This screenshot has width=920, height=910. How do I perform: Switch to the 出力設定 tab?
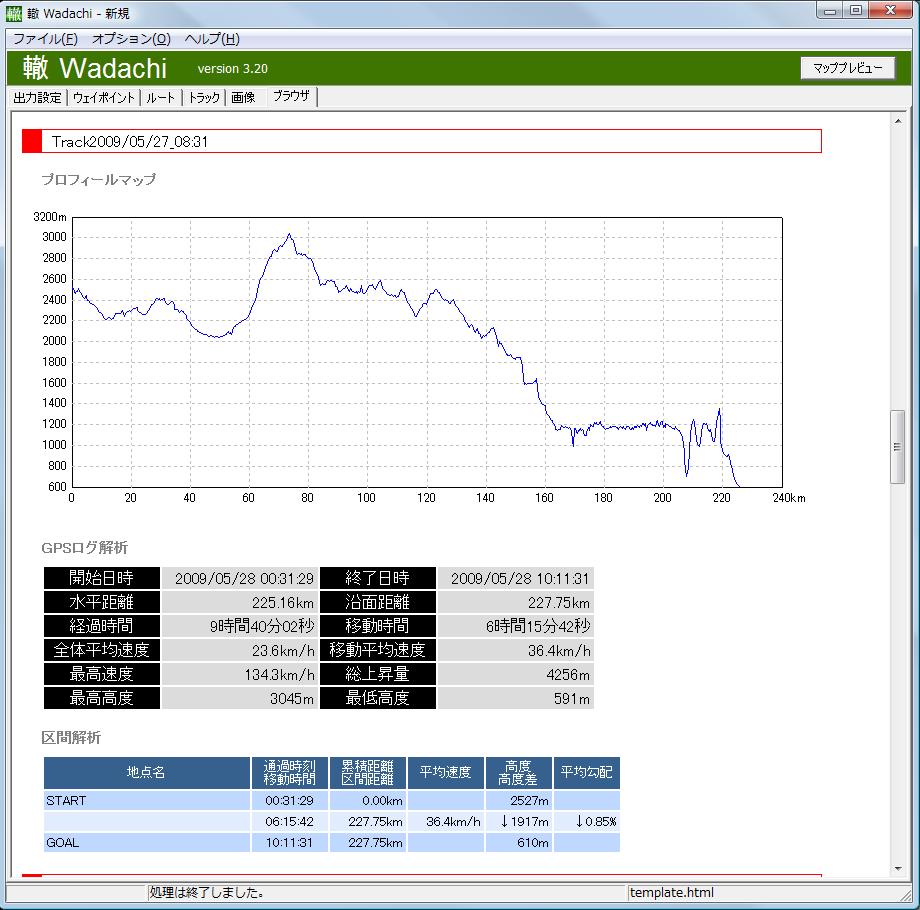pyautogui.click(x=38, y=98)
